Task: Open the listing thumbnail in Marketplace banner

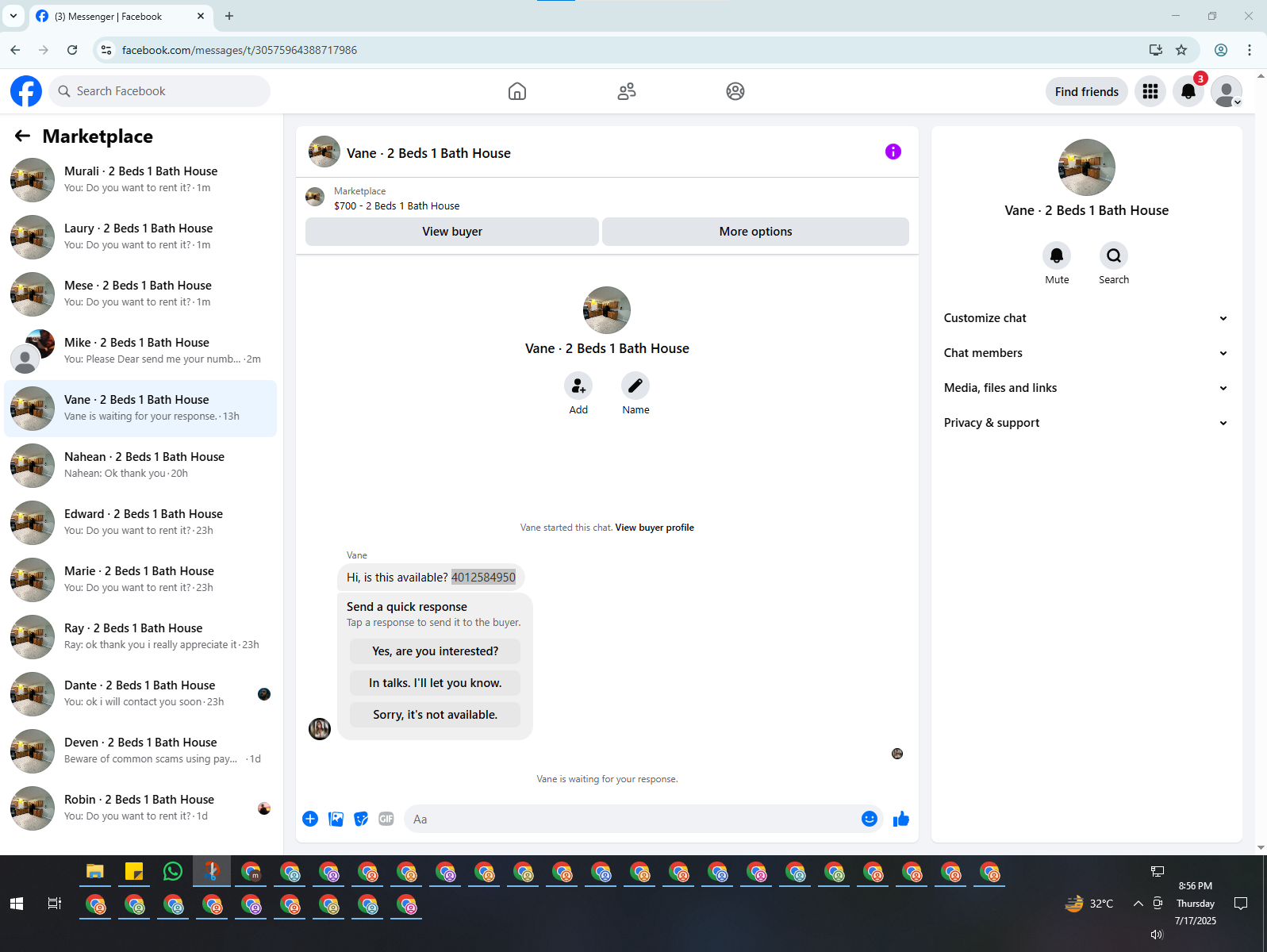Action: click(315, 197)
